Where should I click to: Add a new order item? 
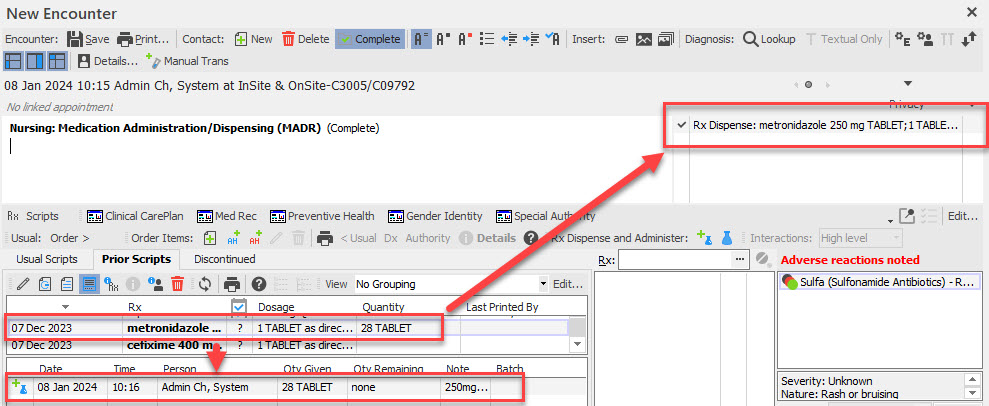[211, 238]
